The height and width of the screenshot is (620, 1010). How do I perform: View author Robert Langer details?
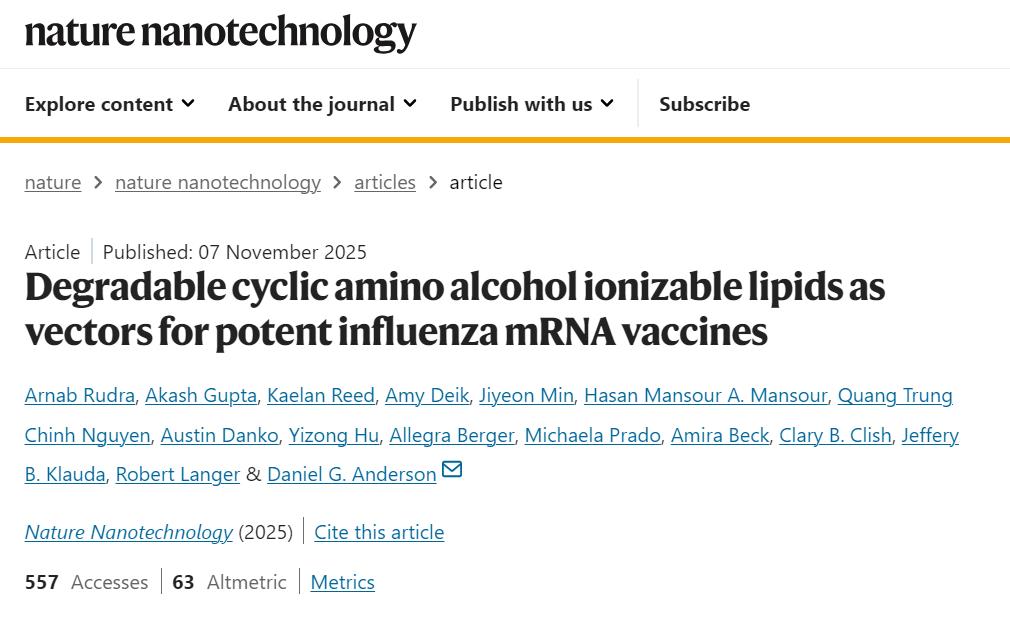point(178,475)
